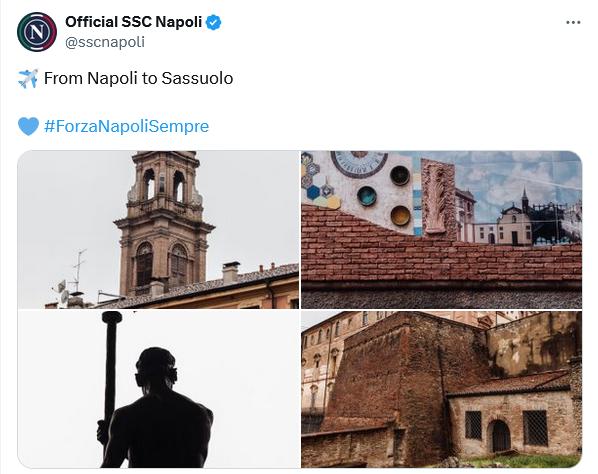Click the word Sassuolo in the tweet
The width and height of the screenshot is (598, 474).
tap(197, 78)
